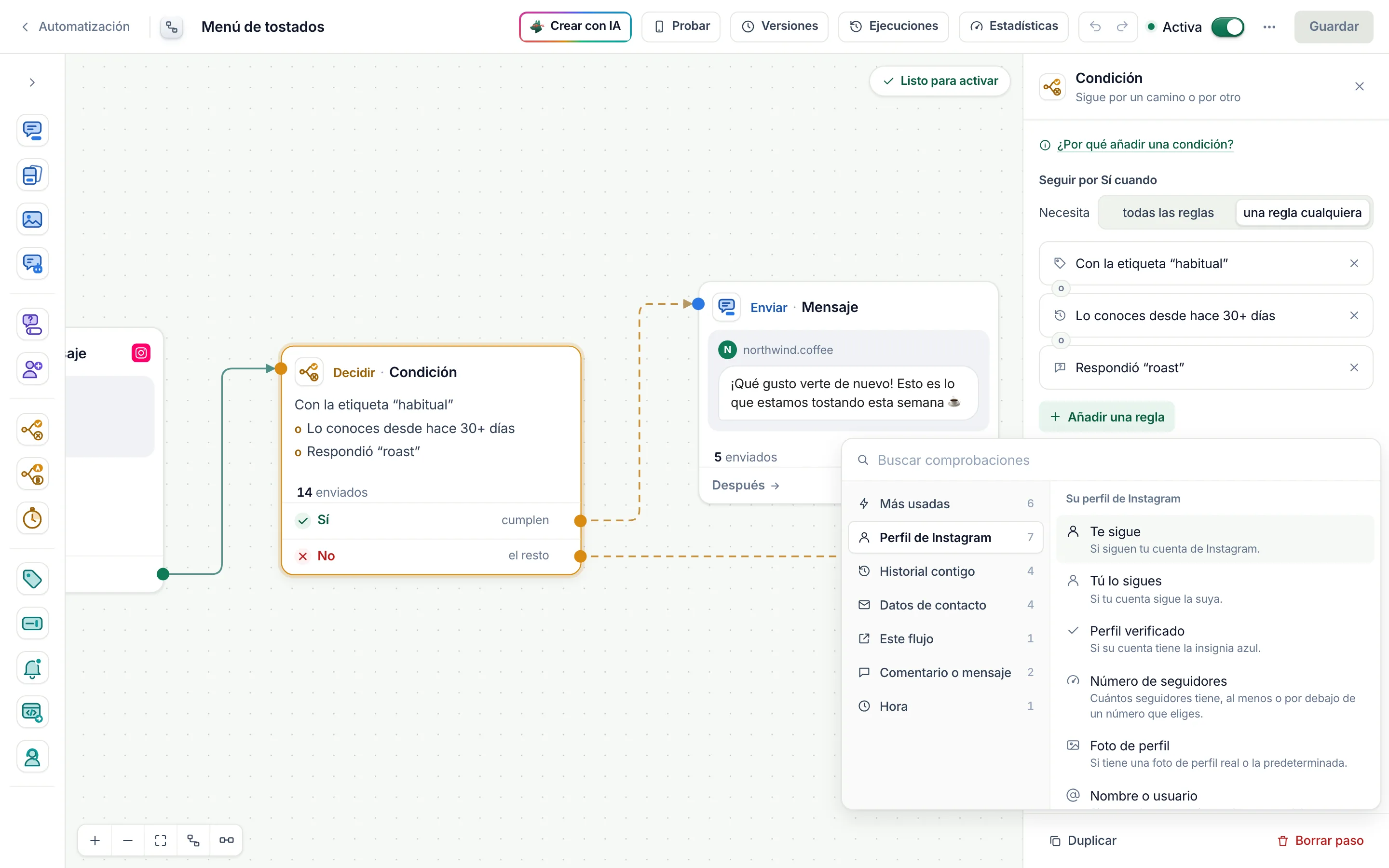Screen dimensions: 1389x868
Task: Open the Historial contigo category
Action: [945, 571]
